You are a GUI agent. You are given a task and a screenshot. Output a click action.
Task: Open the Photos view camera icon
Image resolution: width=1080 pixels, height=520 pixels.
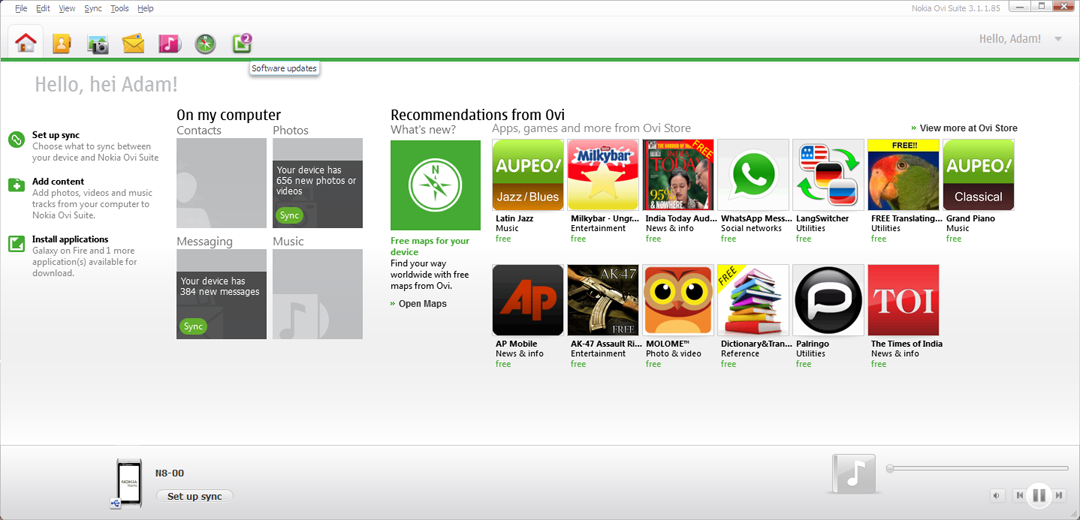tap(98, 43)
